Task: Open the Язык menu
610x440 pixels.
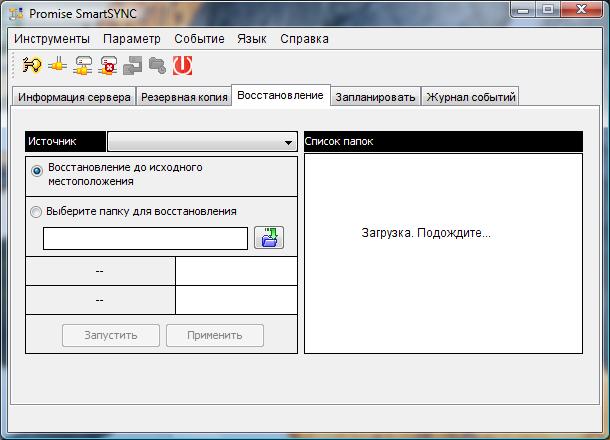Action: [252, 39]
